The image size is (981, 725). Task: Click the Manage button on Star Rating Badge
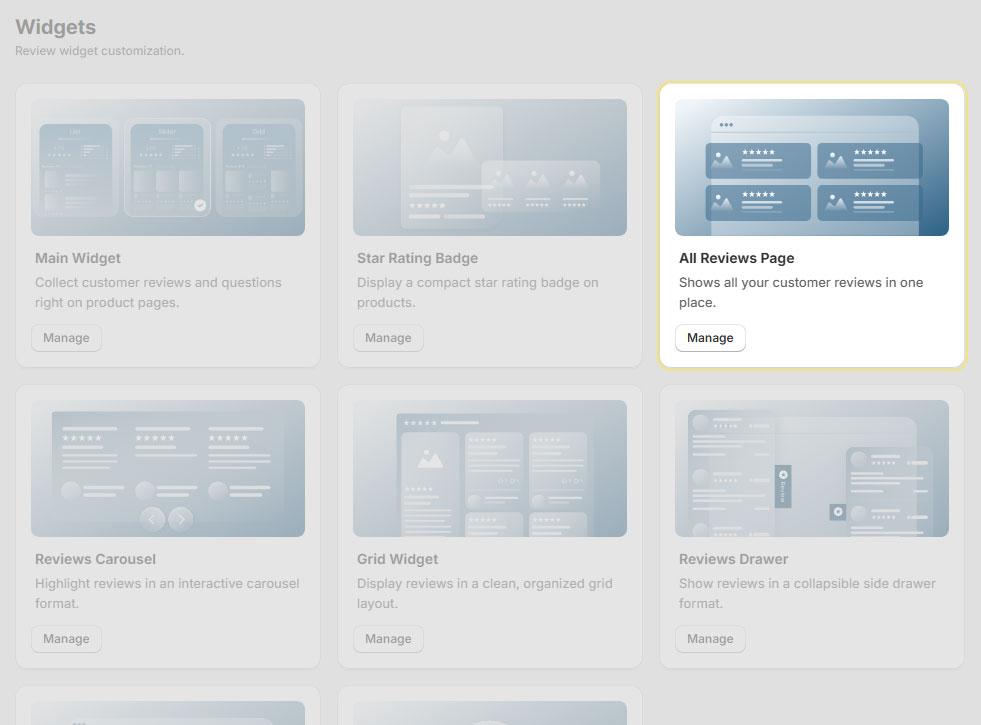[388, 337]
